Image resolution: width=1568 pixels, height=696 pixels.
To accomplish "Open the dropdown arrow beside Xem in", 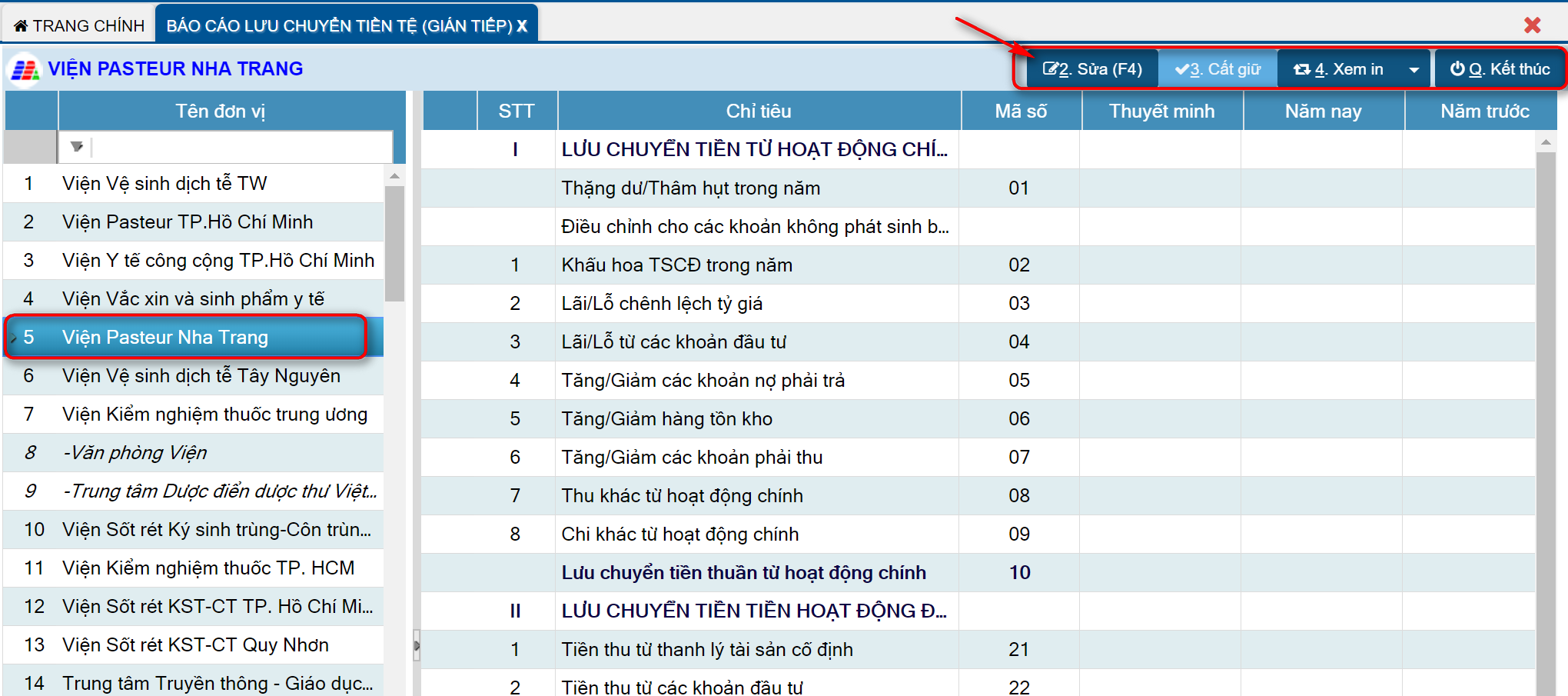I will [1414, 70].
